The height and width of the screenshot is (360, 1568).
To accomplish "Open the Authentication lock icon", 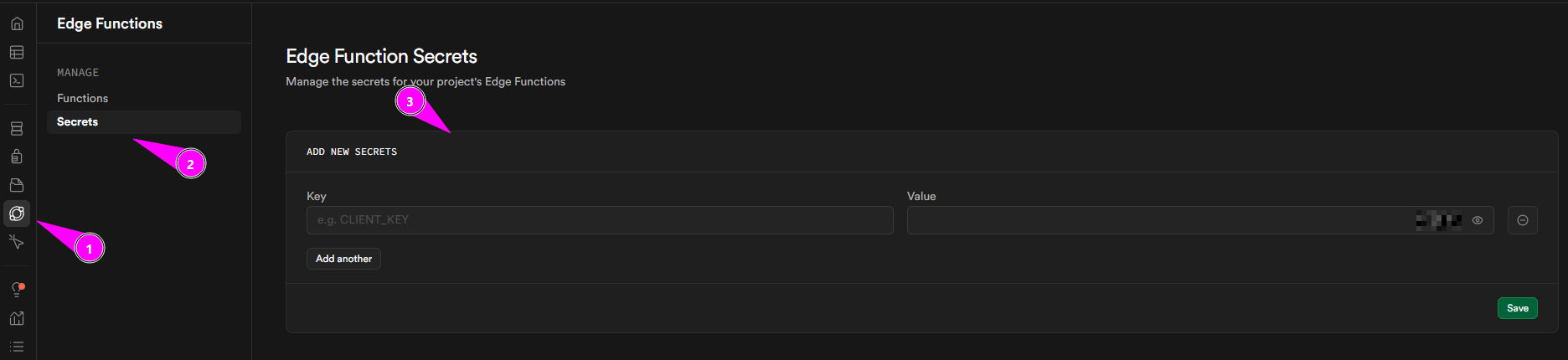I will [17, 157].
